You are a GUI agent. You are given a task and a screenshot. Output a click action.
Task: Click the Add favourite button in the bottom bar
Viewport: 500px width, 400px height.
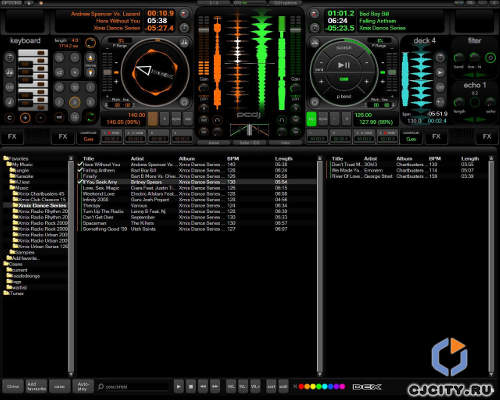[x=37, y=387]
